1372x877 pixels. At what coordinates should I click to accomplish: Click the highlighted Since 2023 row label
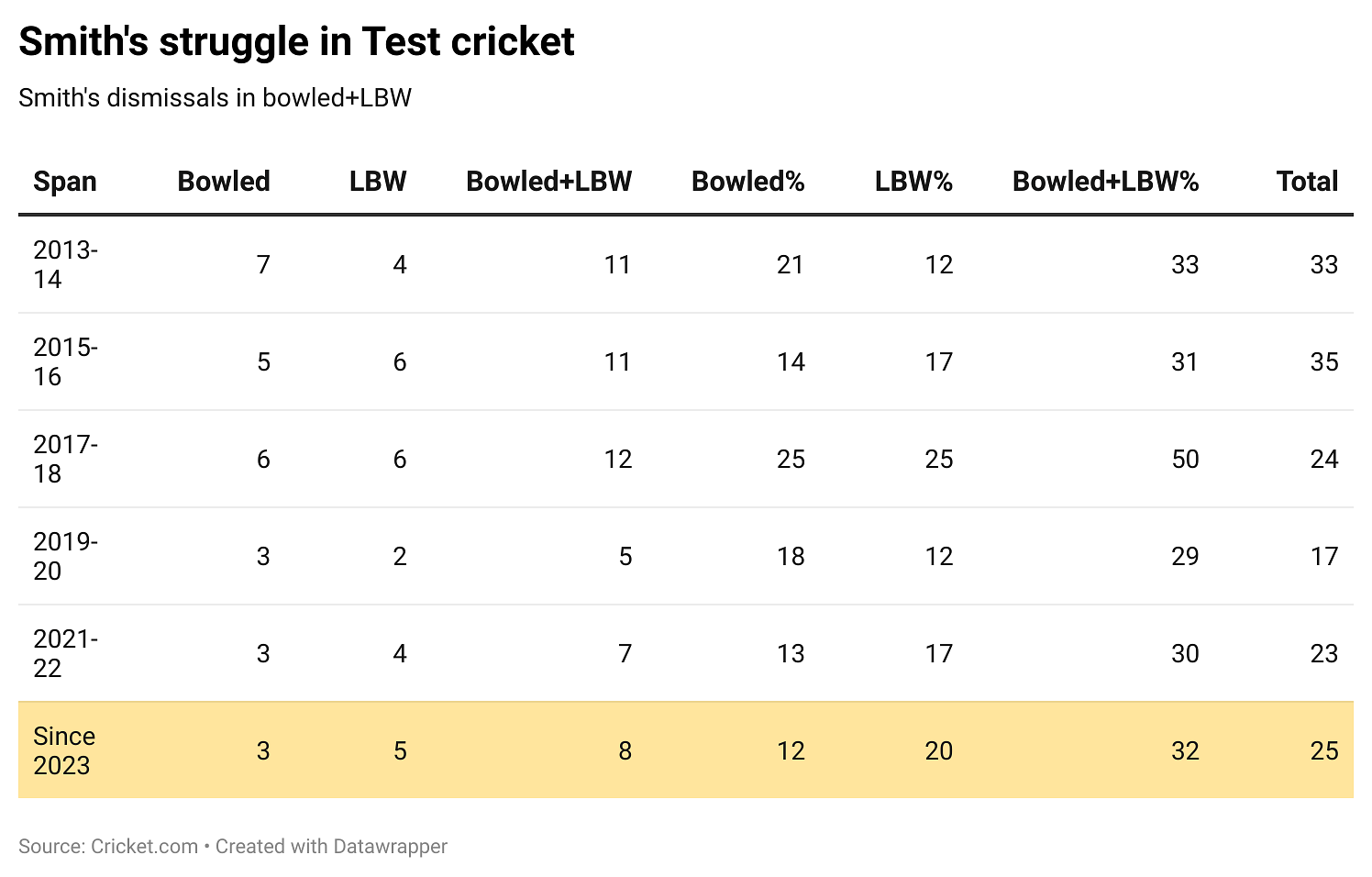64,750
